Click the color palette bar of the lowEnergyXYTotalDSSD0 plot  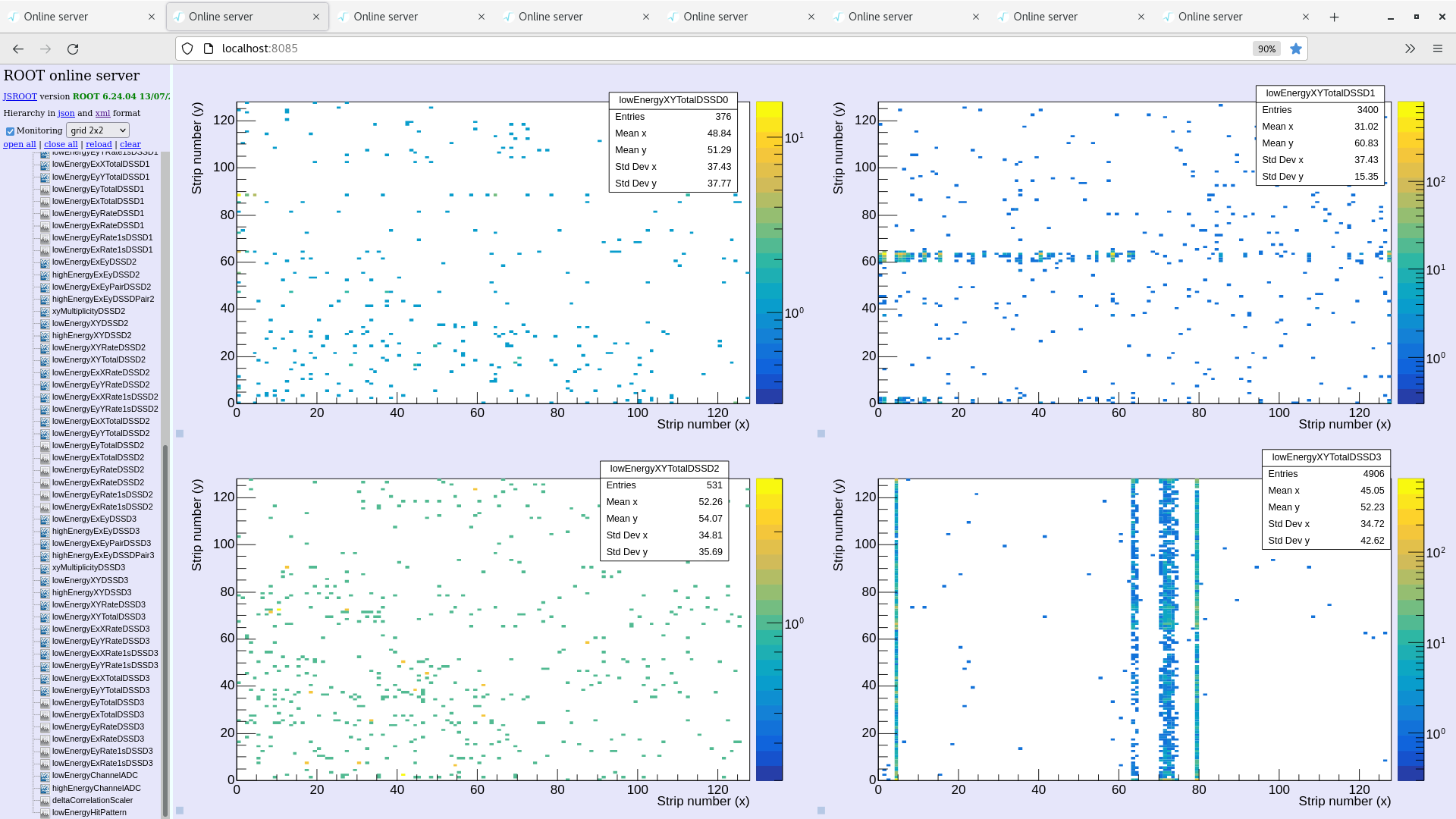pyautogui.click(x=768, y=252)
